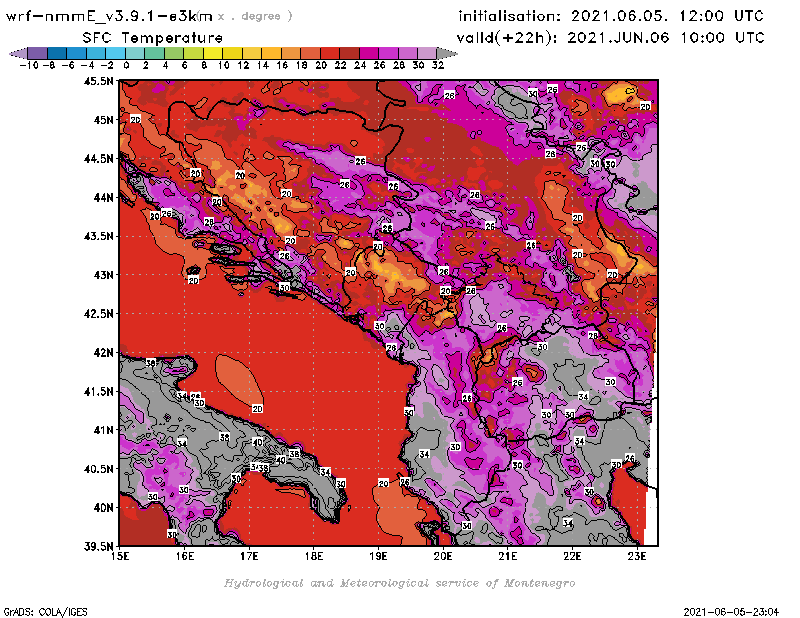Screen dimensions: 800x618
Task: Click the 4 to 6 green legend swatch
Action: [173, 53]
